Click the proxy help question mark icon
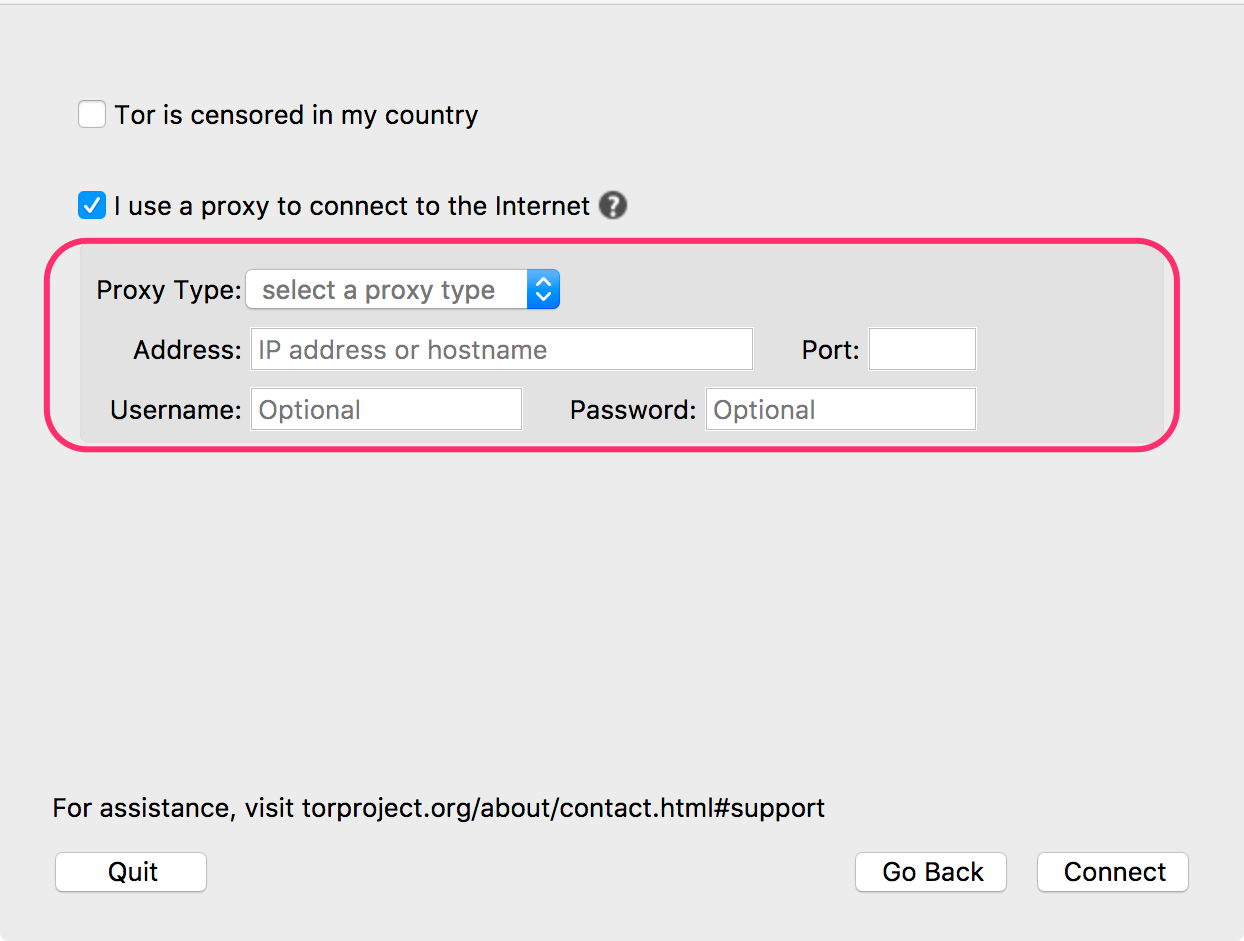The height and width of the screenshot is (941, 1244). click(x=613, y=206)
